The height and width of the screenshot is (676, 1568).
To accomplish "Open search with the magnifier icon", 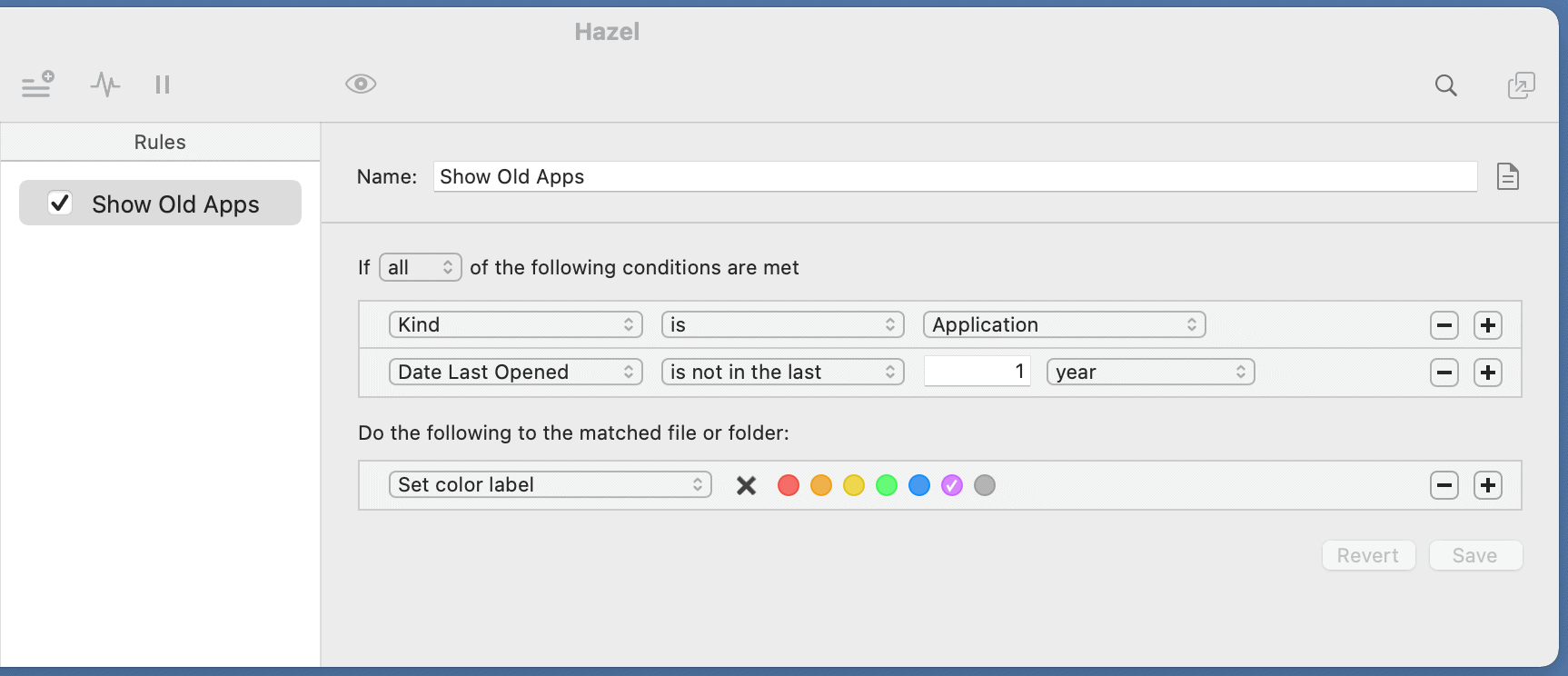I will coord(1446,85).
